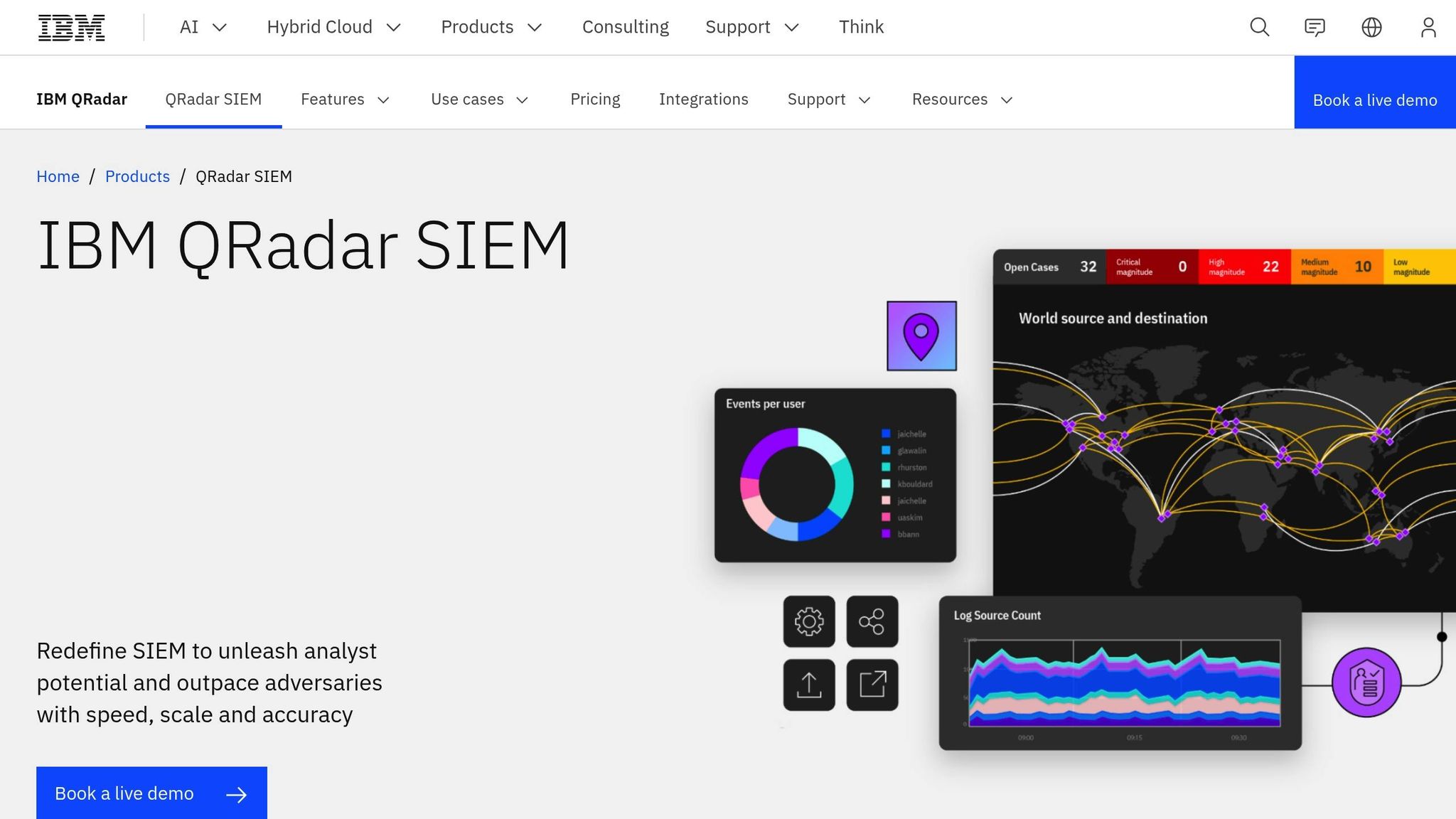The image size is (1456, 819).
Task: Open the Products breadcrumb link
Action: (x=137, y=176)
